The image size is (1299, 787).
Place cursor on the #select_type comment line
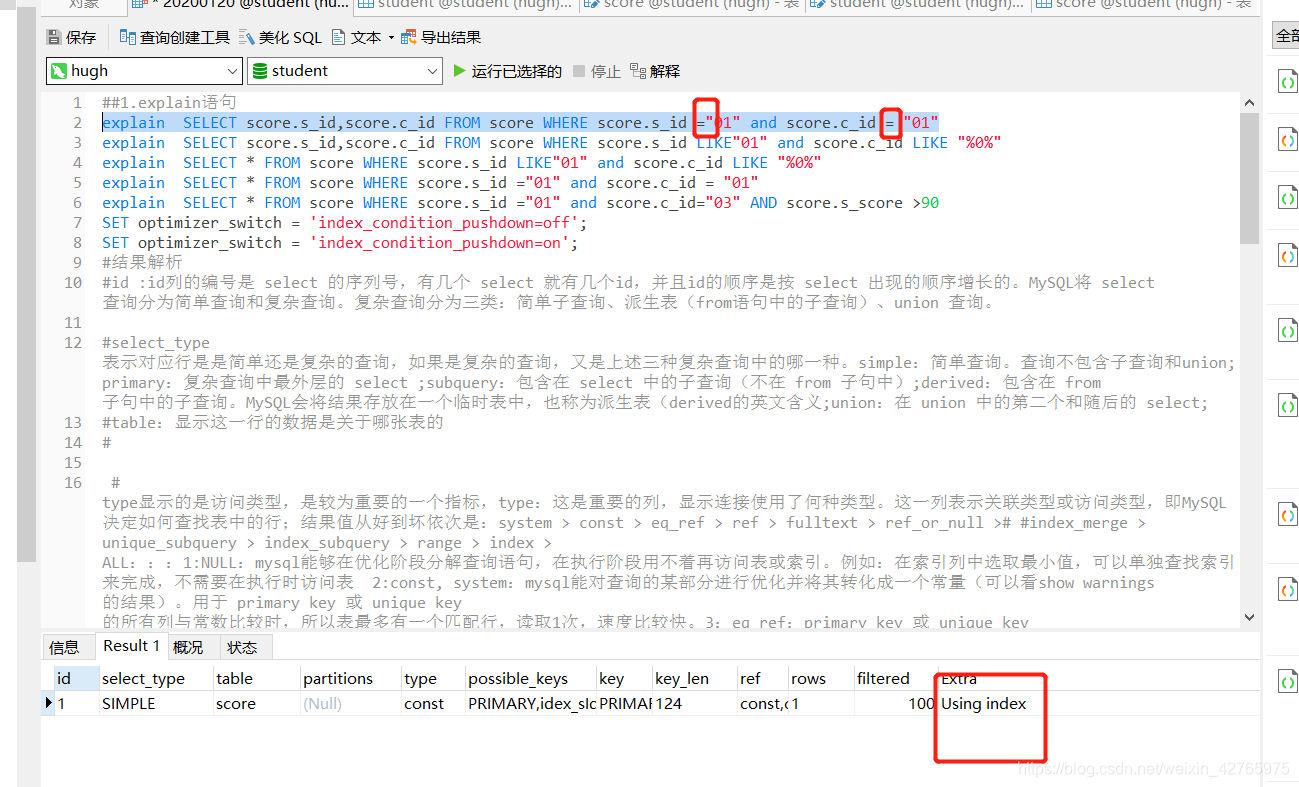[156, 342]
